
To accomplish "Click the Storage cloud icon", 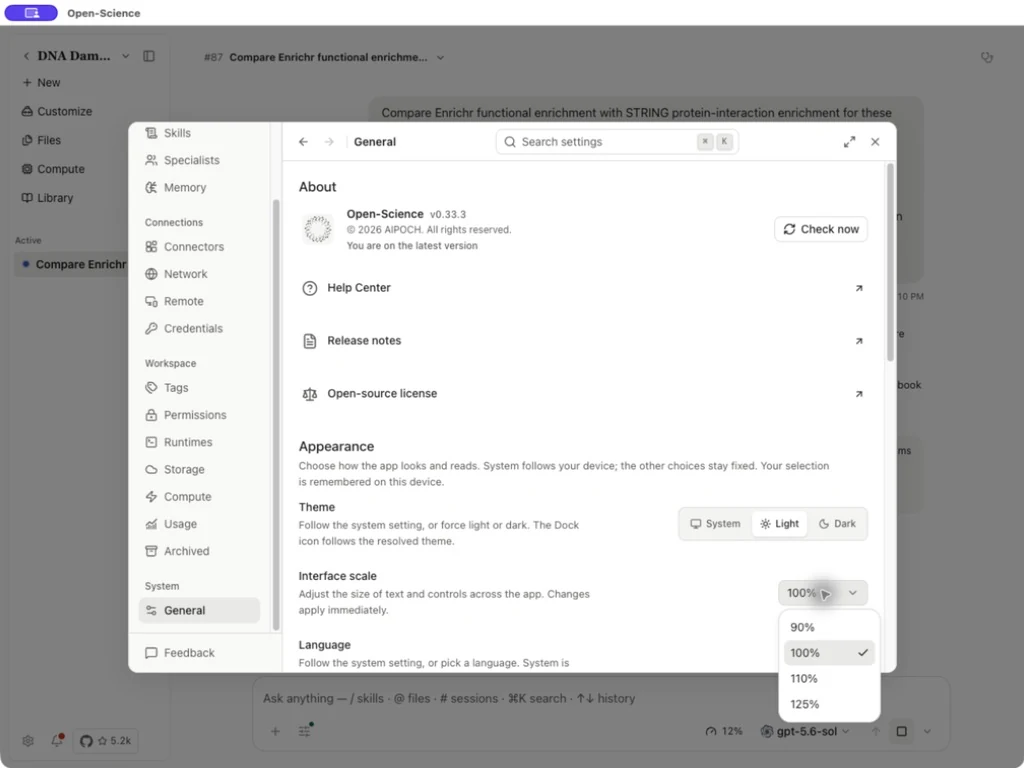I will 152,470.
